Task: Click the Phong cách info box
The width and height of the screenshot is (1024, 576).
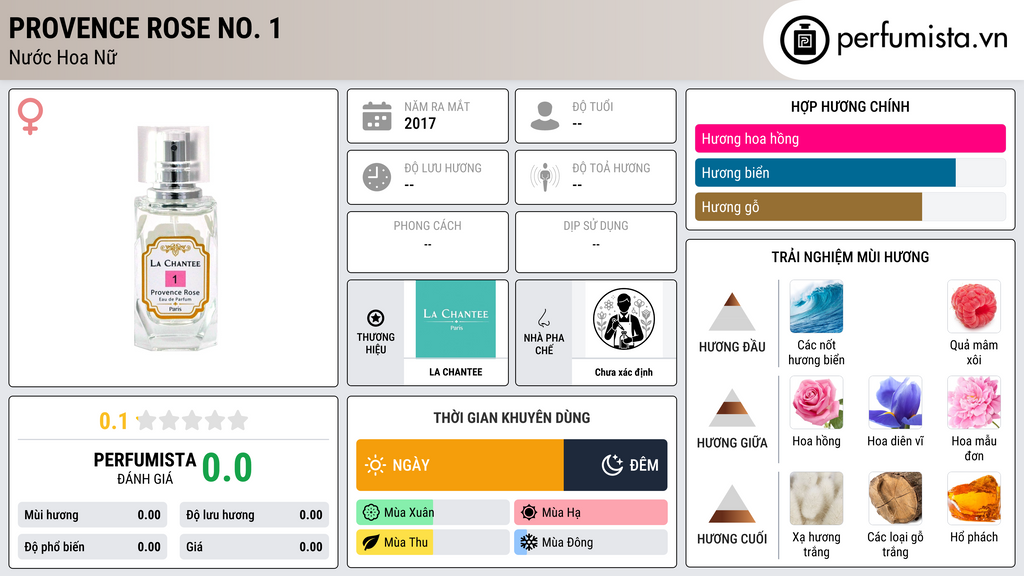Action: pyautogui.click(x=428, y=242)
